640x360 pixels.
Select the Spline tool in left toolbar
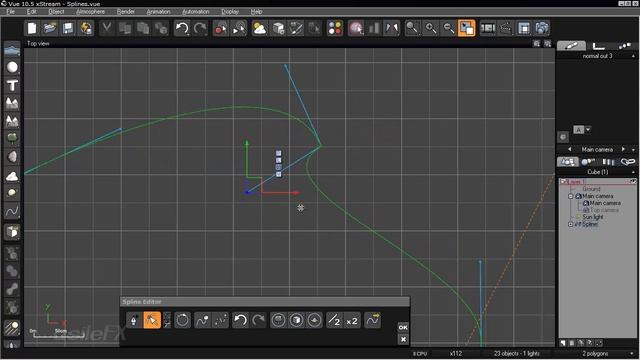tap(12, 211)
